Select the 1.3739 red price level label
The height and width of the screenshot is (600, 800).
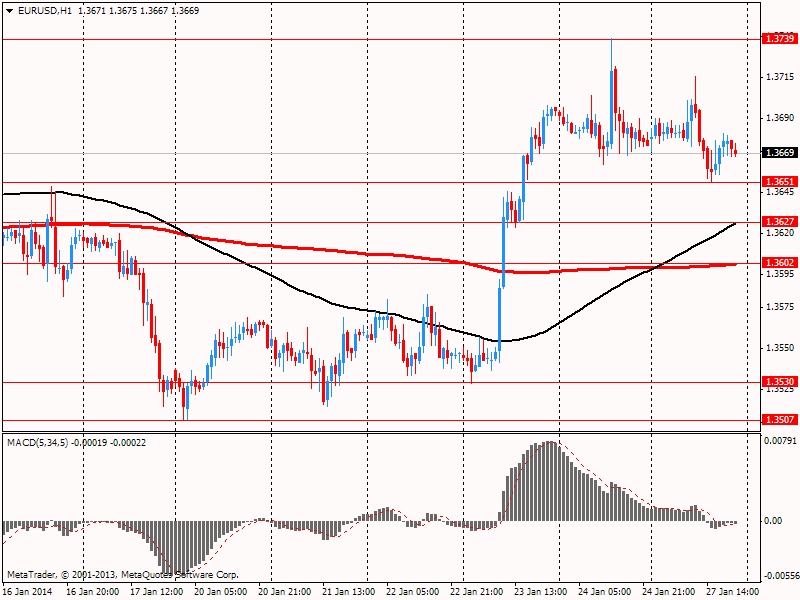click(x=780, y=38)
